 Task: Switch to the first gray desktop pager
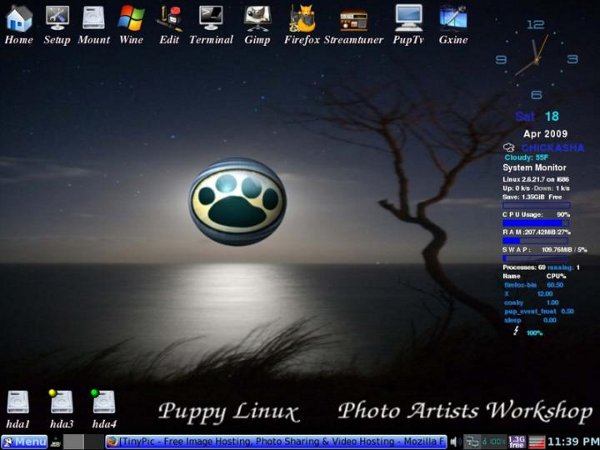[73, 442]
